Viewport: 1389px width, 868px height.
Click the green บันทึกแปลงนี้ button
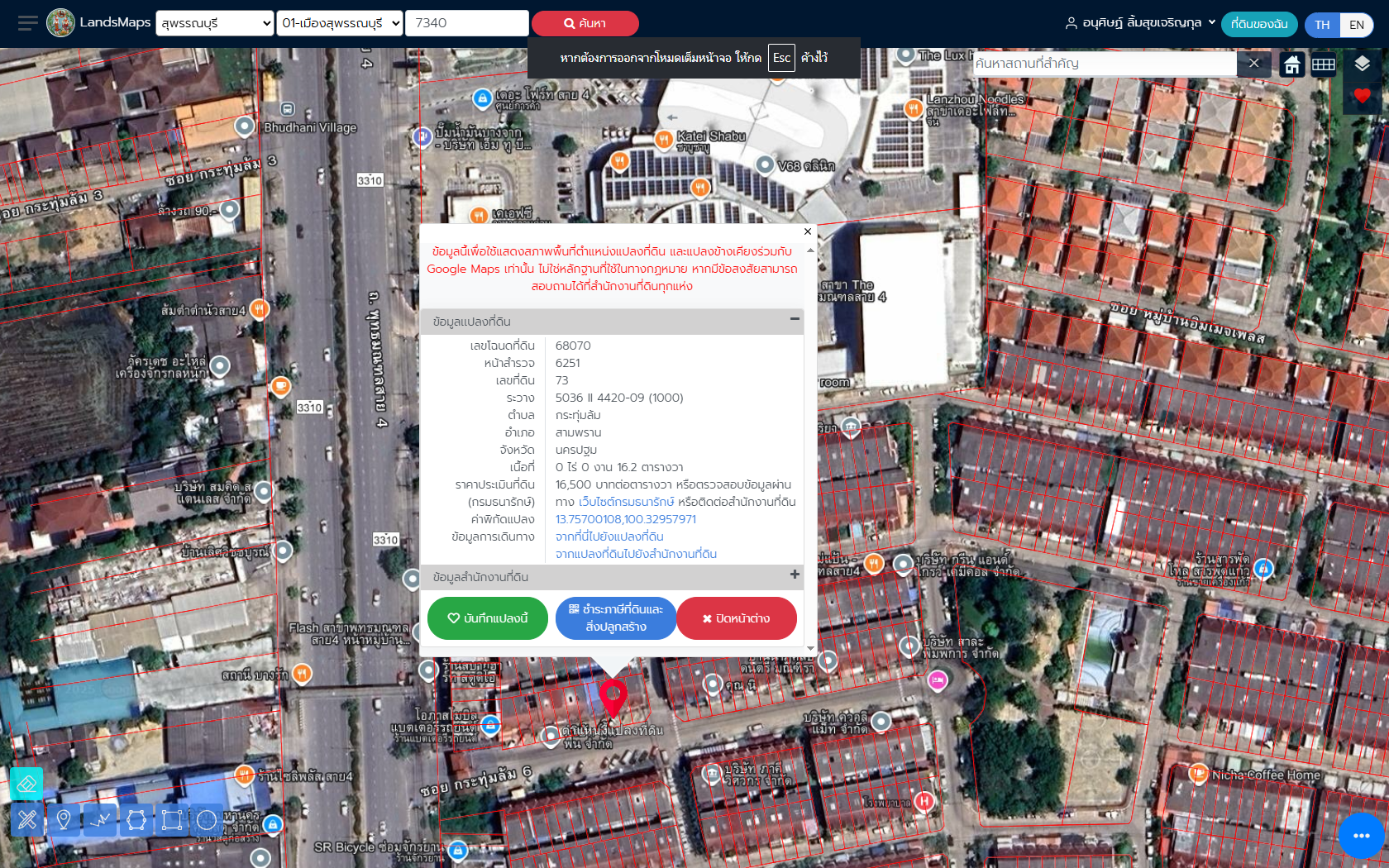click(x=488, y=618)
